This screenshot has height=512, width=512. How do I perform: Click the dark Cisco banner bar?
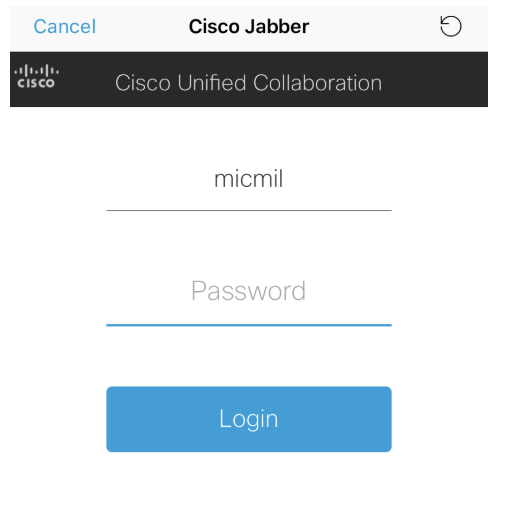(249, 79)
